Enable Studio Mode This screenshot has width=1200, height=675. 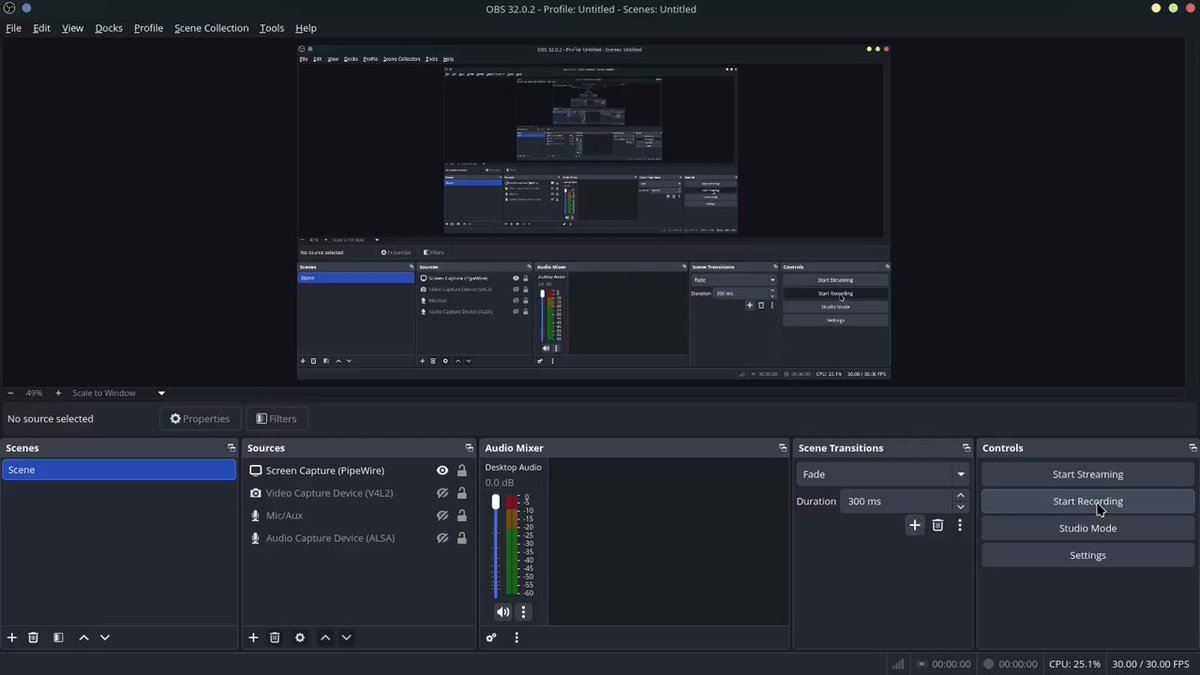click(1088, 528)
